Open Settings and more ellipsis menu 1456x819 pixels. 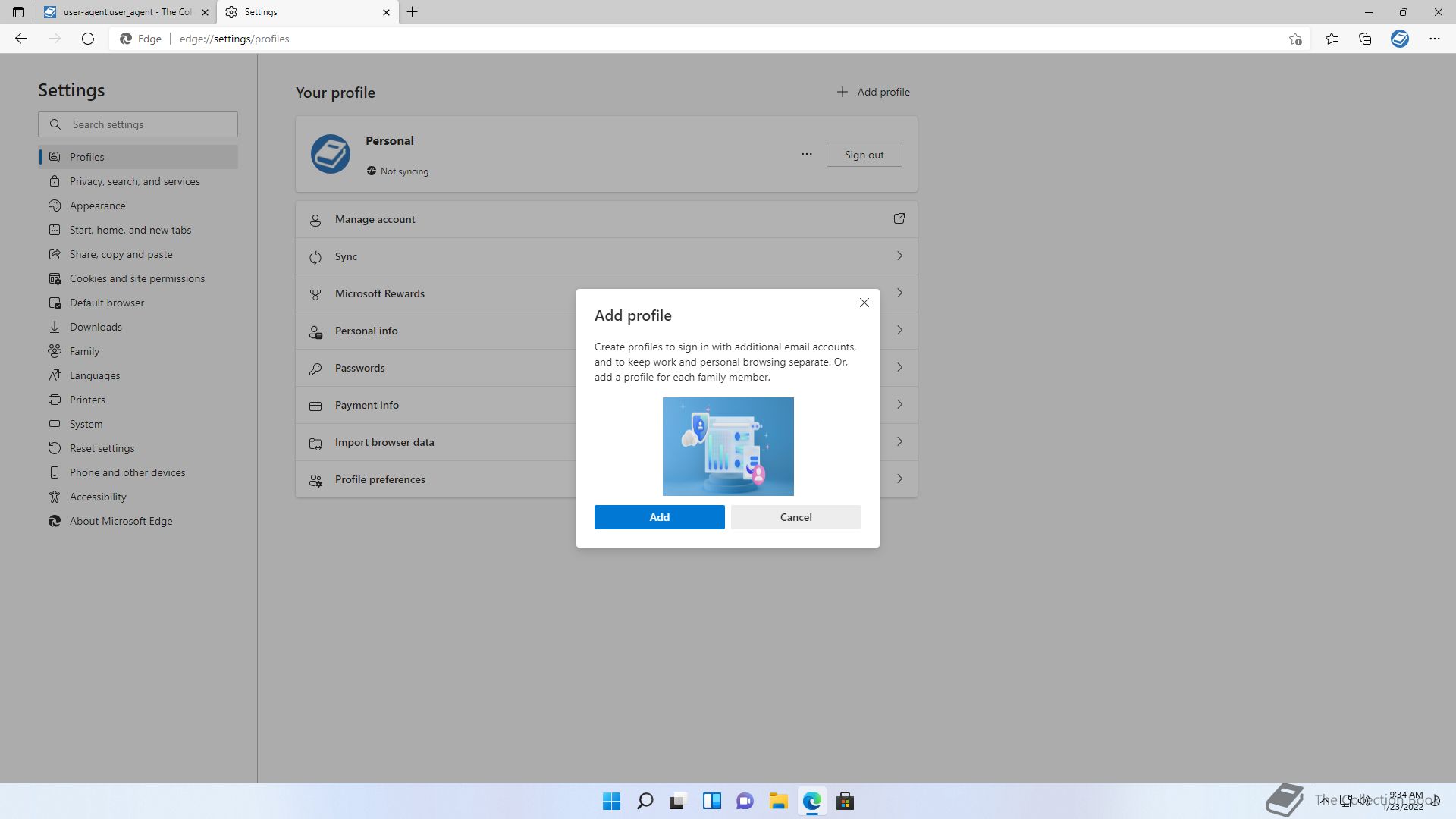click(x=1435, y=39)
